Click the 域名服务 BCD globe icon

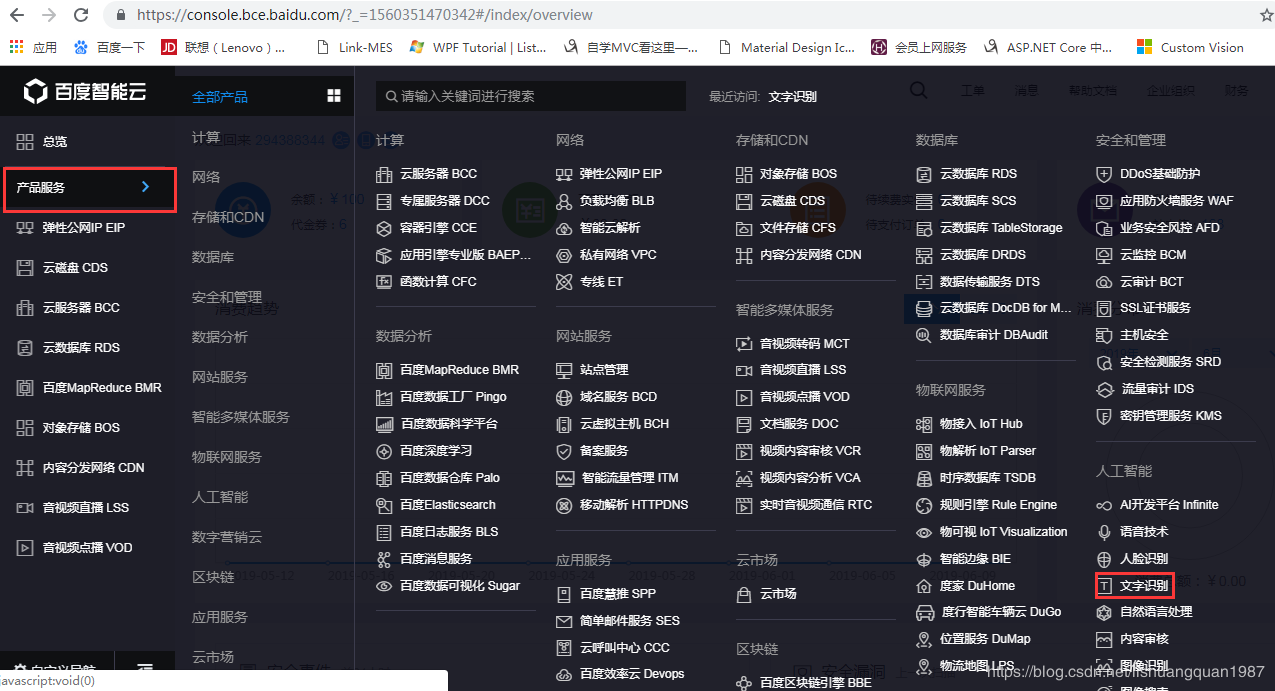[564, 397]
